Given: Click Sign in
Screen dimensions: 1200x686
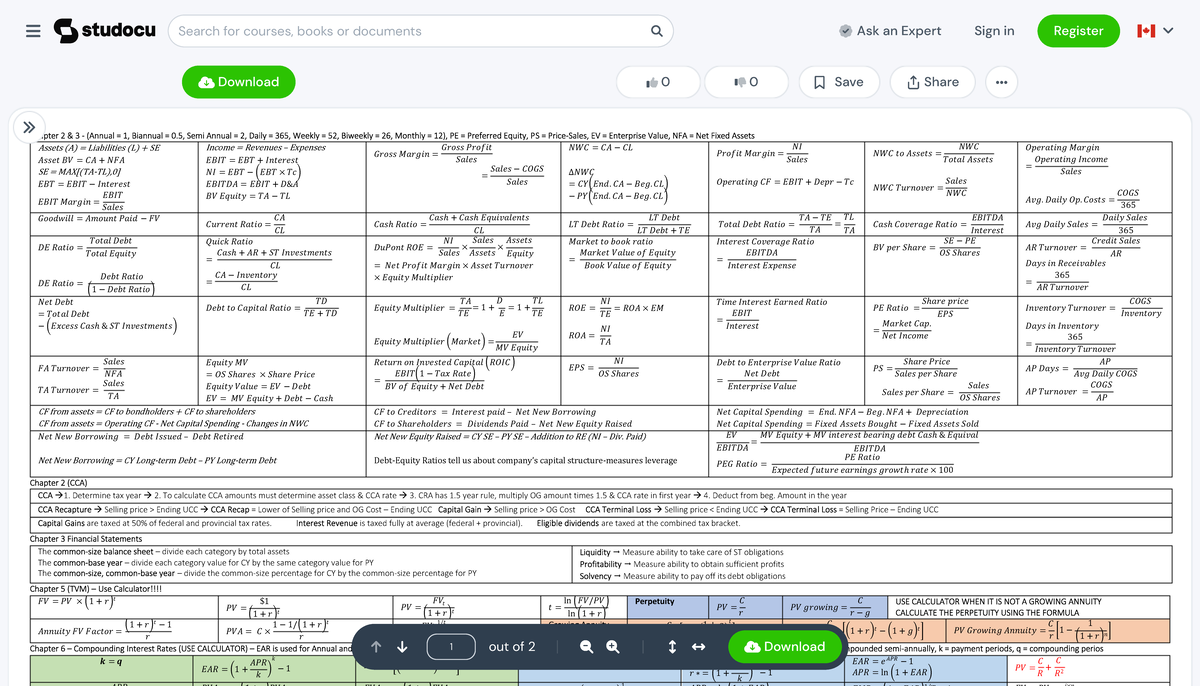Looking at the screenshot, I should coord(994,30).
